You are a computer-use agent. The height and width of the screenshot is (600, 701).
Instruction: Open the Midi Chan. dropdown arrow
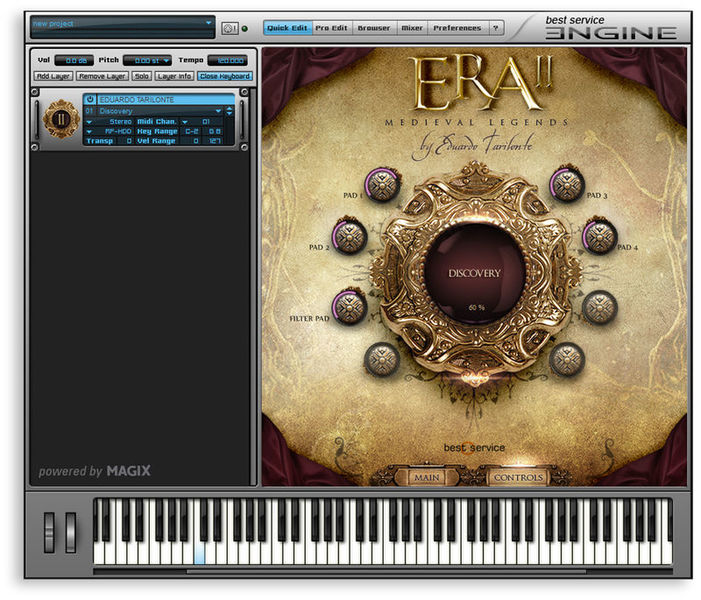tap(185, 122)
